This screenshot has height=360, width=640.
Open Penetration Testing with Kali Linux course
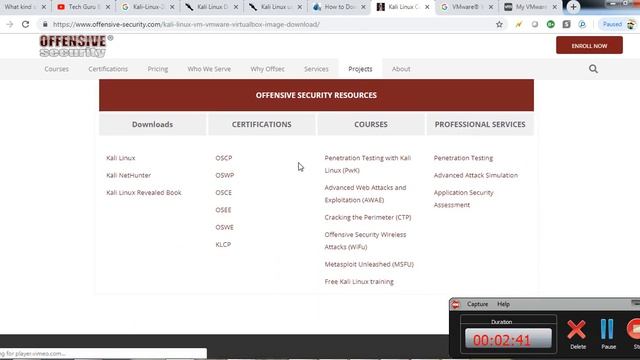pyautogui.click(x=368, y=164)
